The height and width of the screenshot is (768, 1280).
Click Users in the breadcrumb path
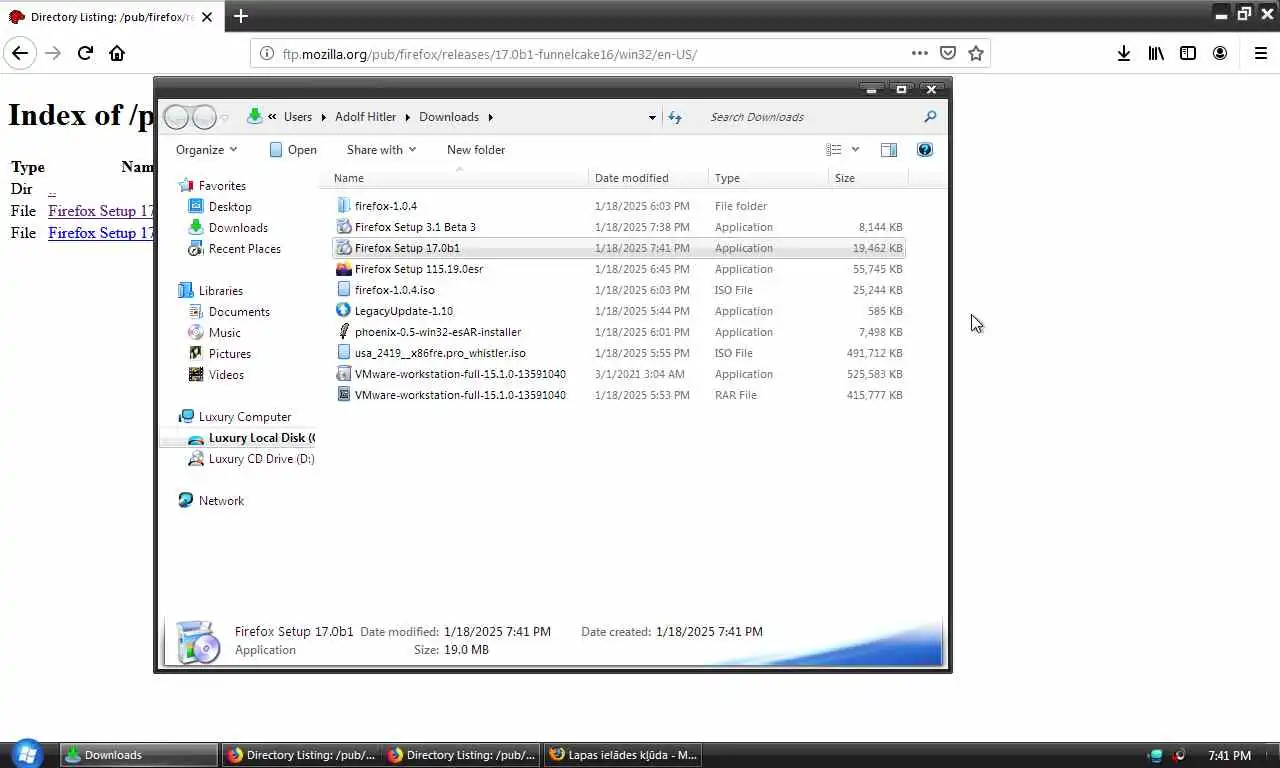[298, 117]
